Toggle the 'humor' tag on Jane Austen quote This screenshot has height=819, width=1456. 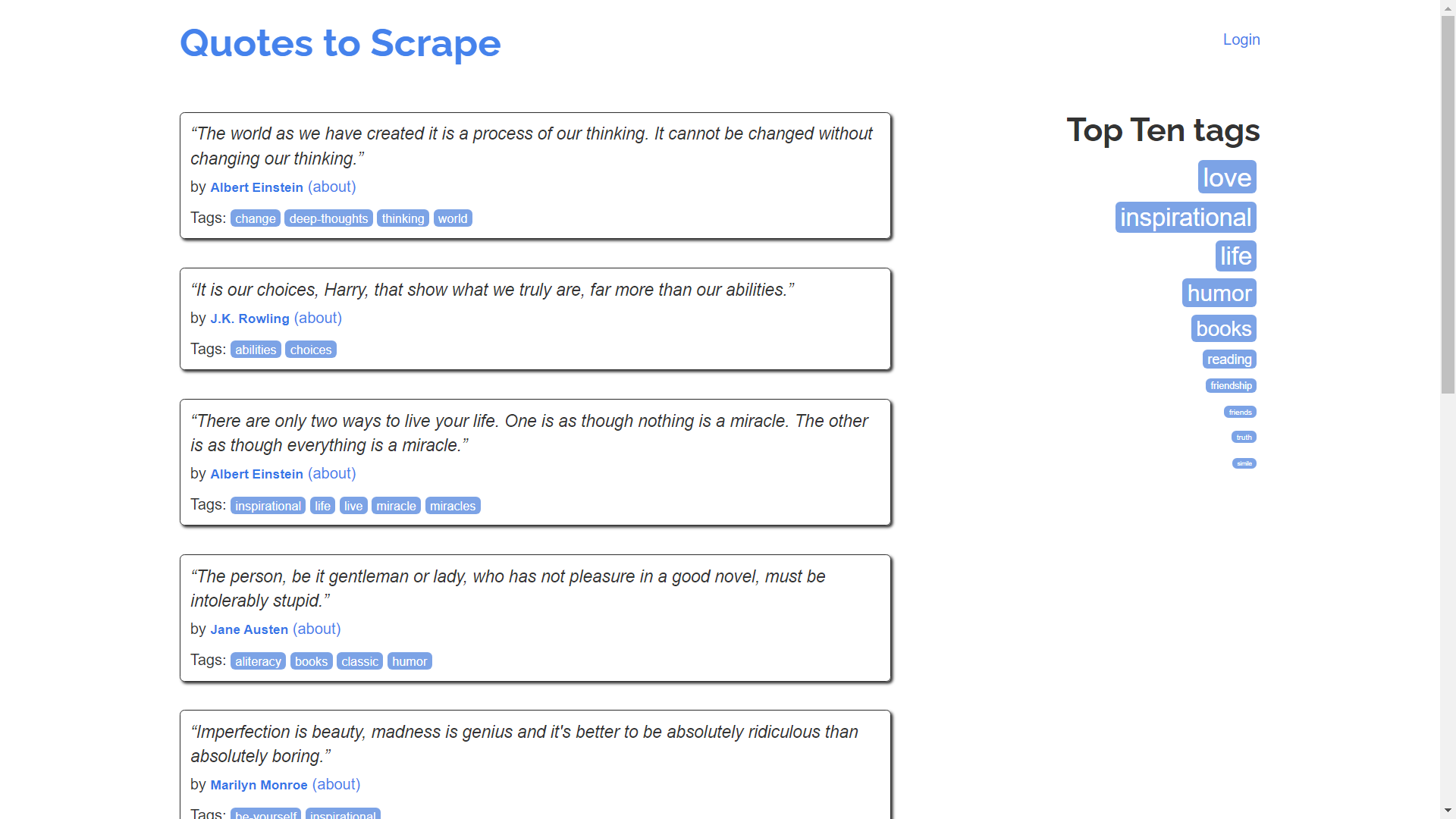pyautogui.click(x=410, y=660)
